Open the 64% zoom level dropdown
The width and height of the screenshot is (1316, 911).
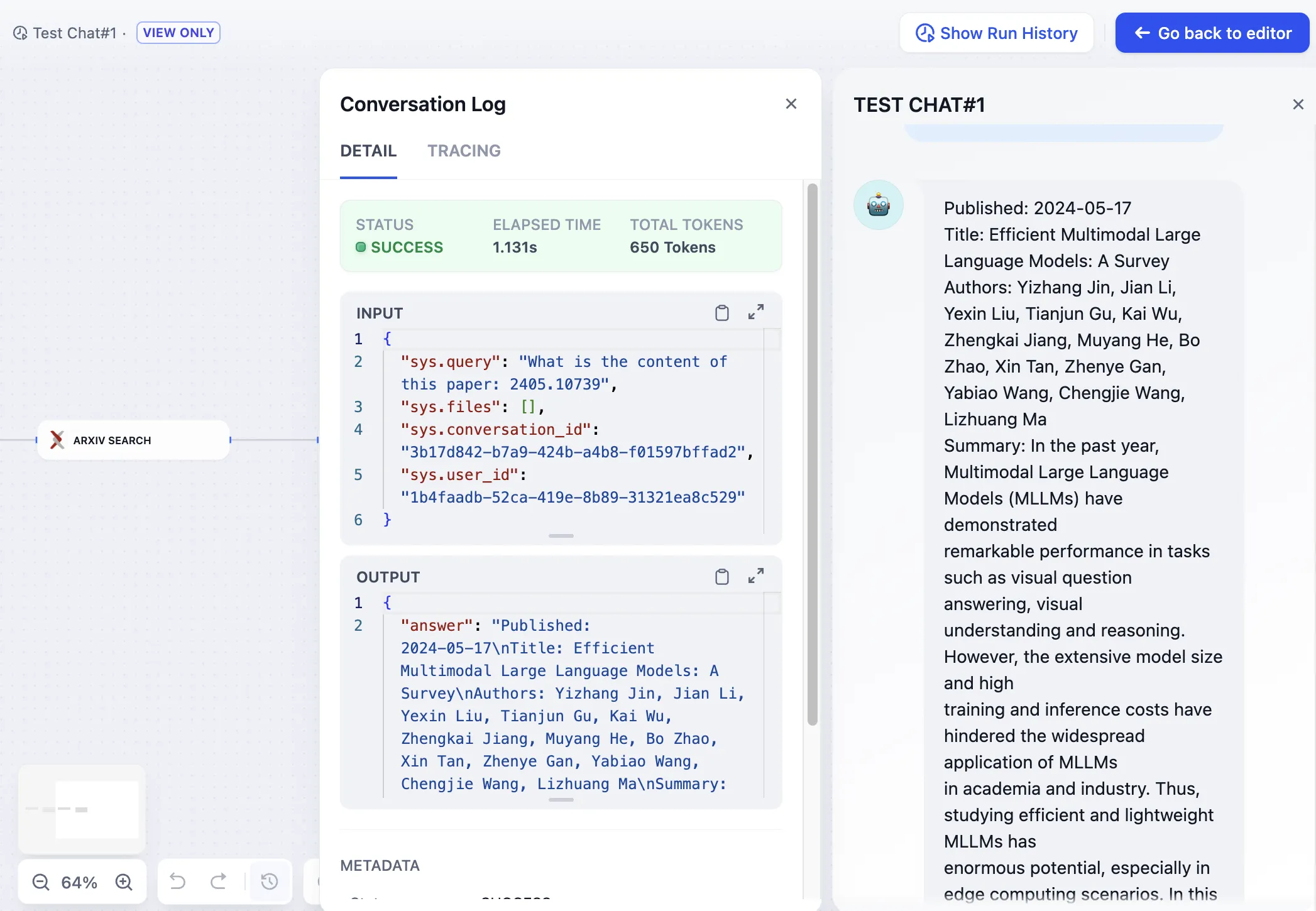click(x=79, y=882)
